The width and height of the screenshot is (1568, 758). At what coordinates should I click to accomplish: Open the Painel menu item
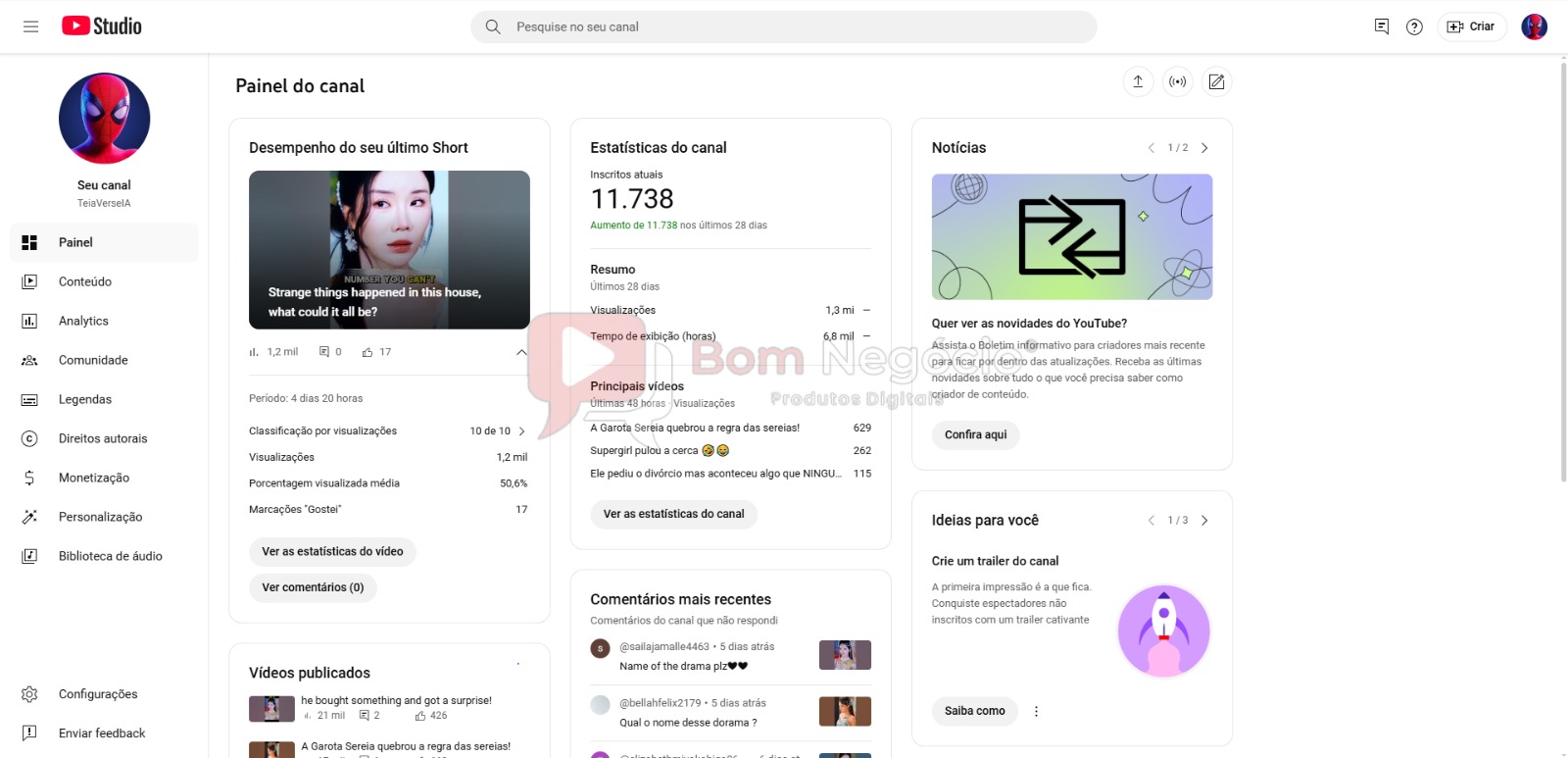click(x=104, y=242)
